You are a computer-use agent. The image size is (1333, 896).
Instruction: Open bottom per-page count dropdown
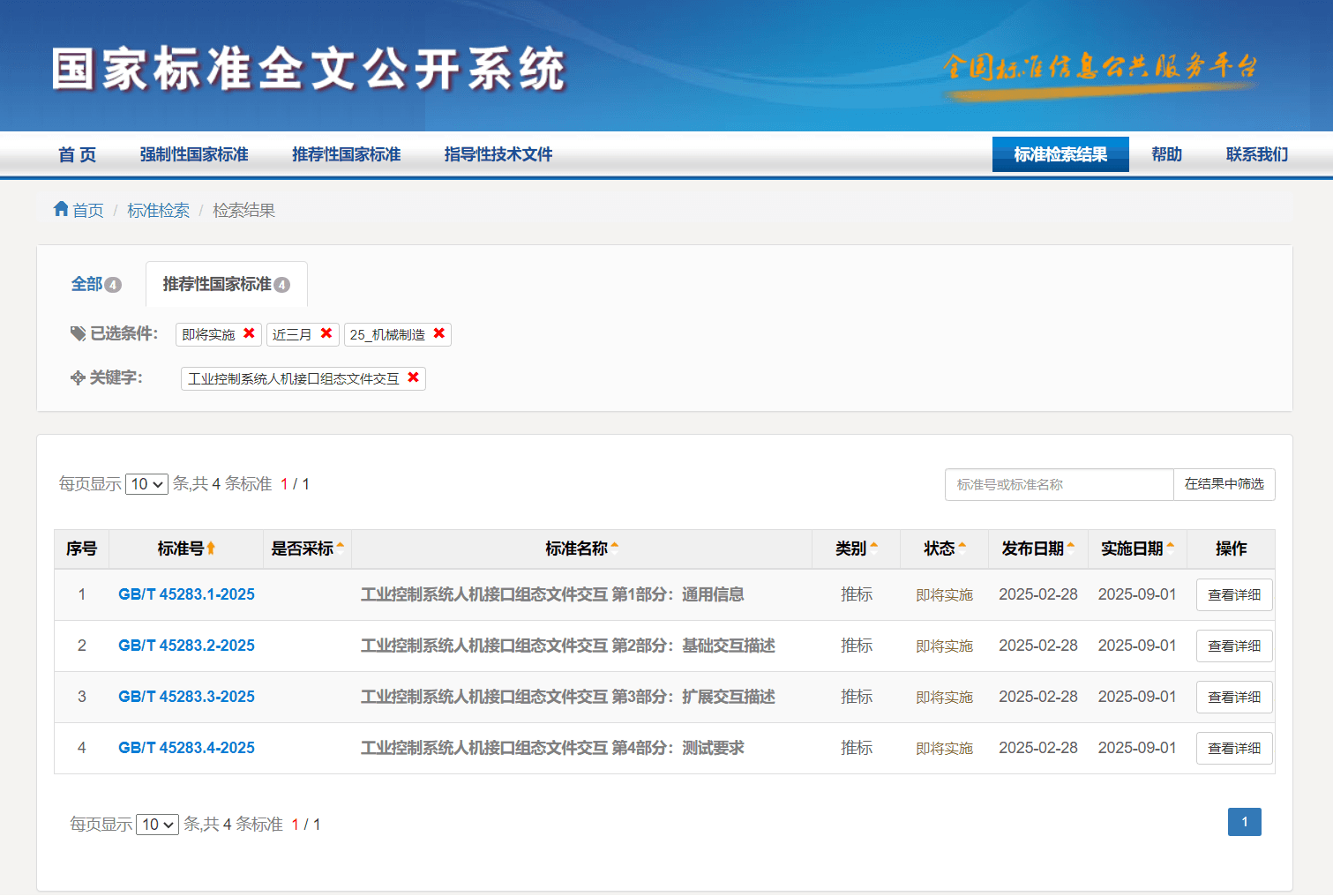click(x=157, y=825)
